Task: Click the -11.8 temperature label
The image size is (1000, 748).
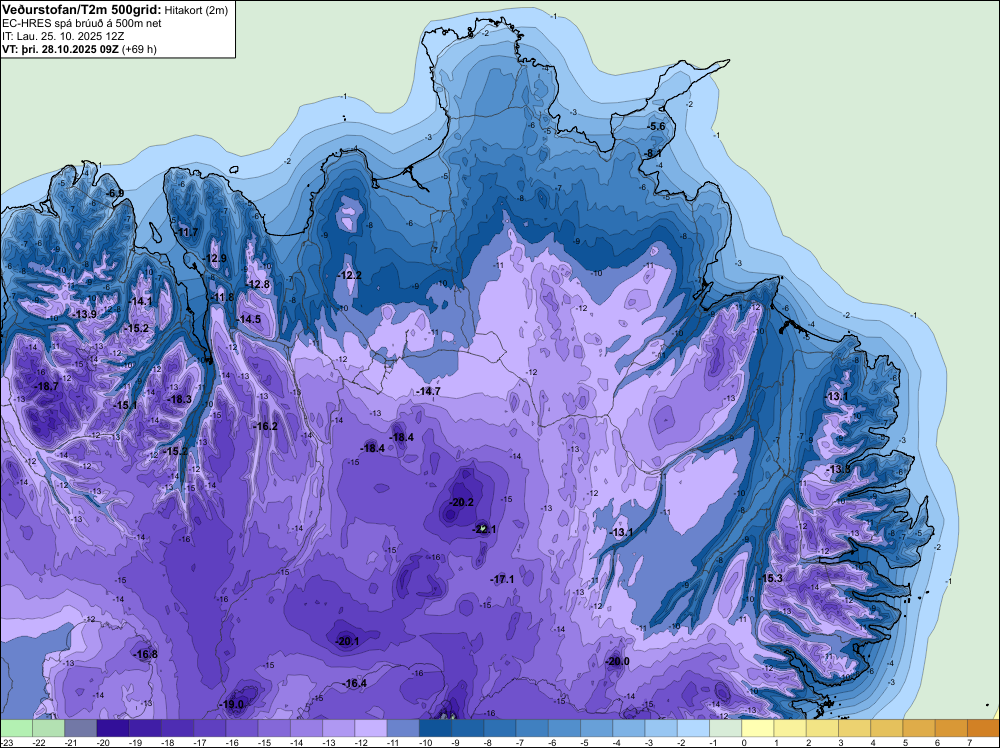Action: (x=222, y=297)
